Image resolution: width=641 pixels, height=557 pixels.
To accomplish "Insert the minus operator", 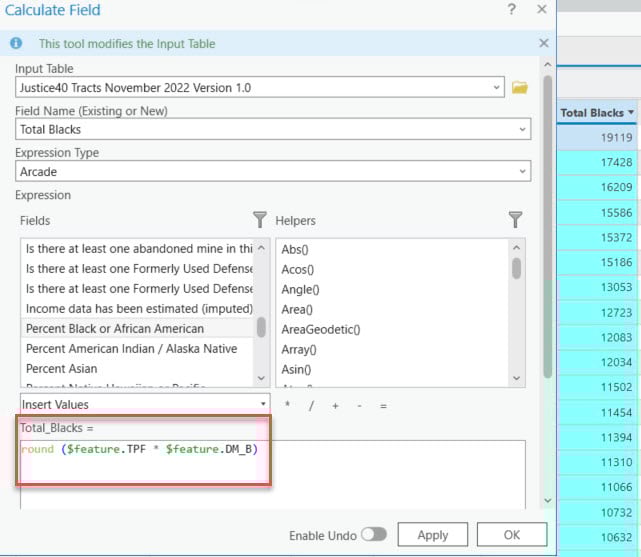I will pos(359,405).
